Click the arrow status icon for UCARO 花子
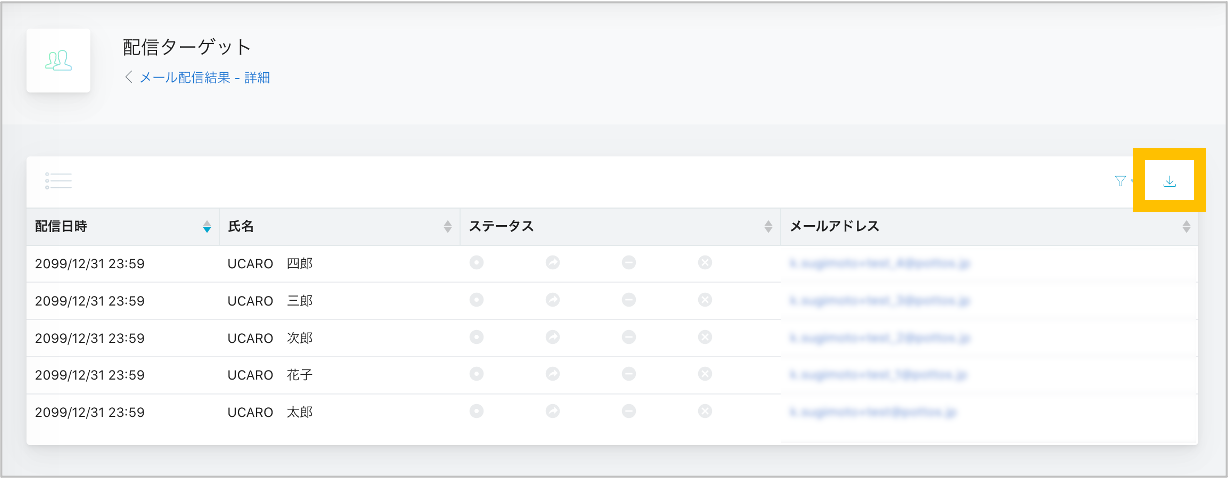Image resolution: width=1228 pixels, height=478 pixels. pyautogui.click(x=553, y=374)
